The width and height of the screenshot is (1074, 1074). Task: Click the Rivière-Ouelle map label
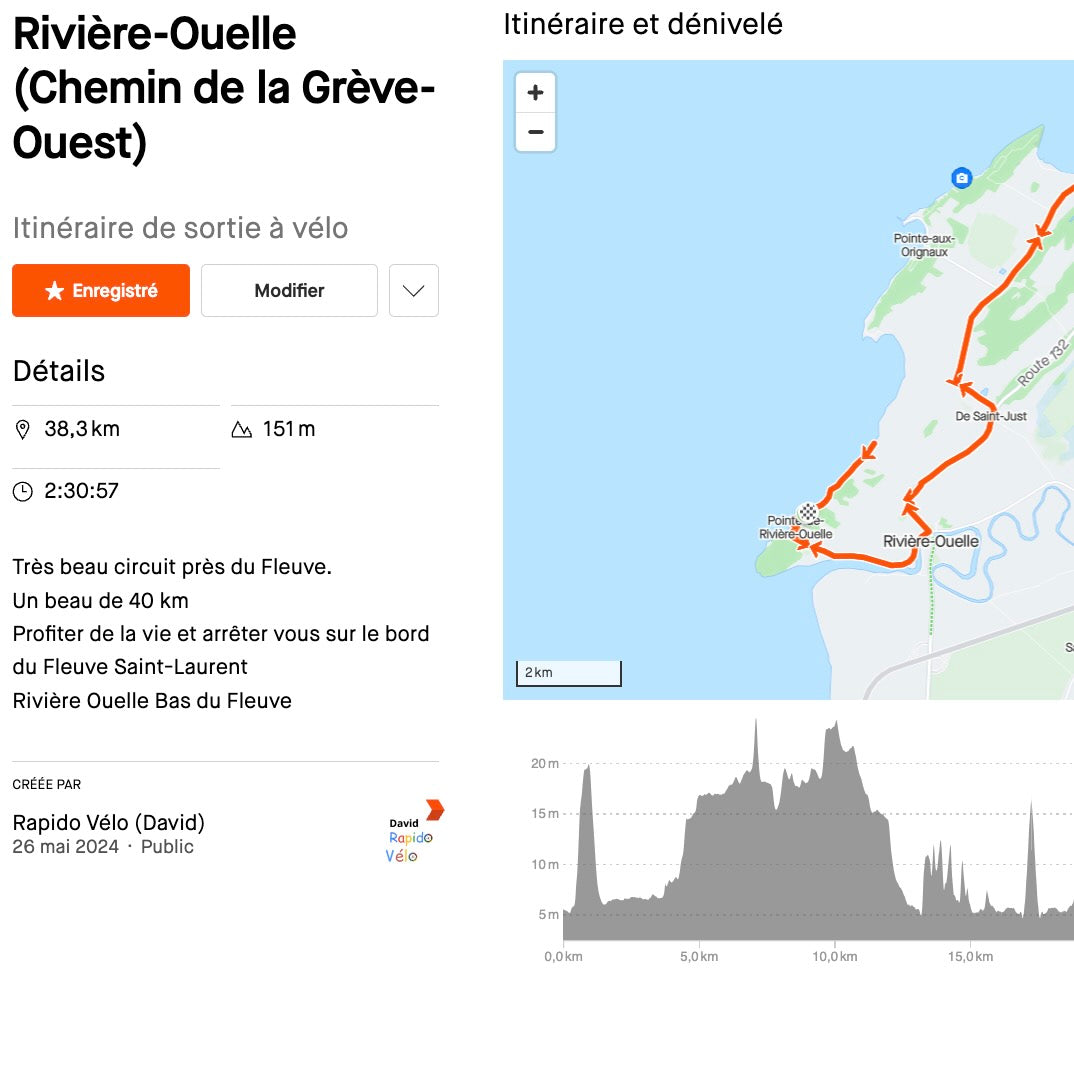930,541
